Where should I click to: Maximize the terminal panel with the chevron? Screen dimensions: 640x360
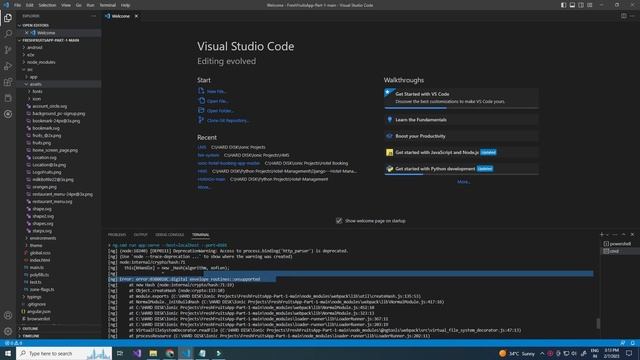(623, 235)
